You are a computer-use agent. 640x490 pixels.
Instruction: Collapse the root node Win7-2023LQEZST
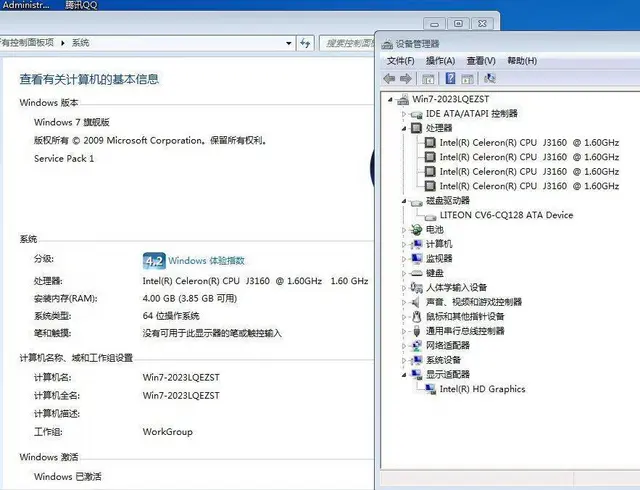[x=390, y=99]
